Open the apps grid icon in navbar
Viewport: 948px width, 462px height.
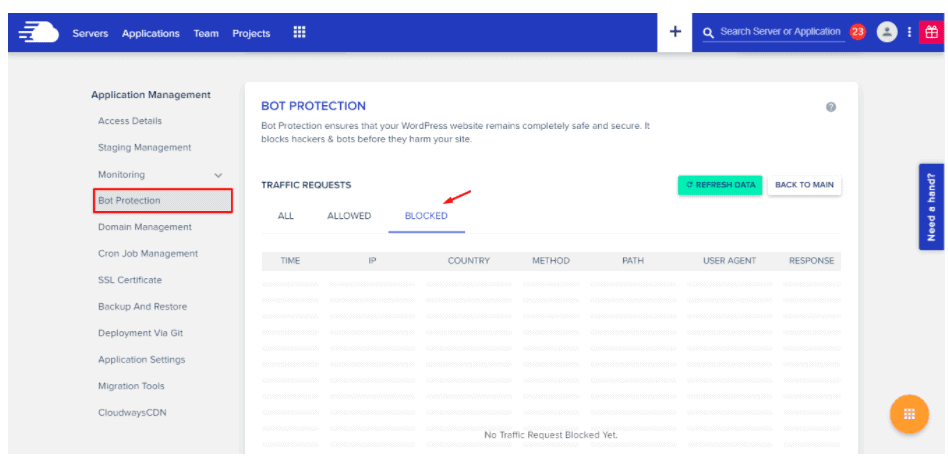pos(299,32)
